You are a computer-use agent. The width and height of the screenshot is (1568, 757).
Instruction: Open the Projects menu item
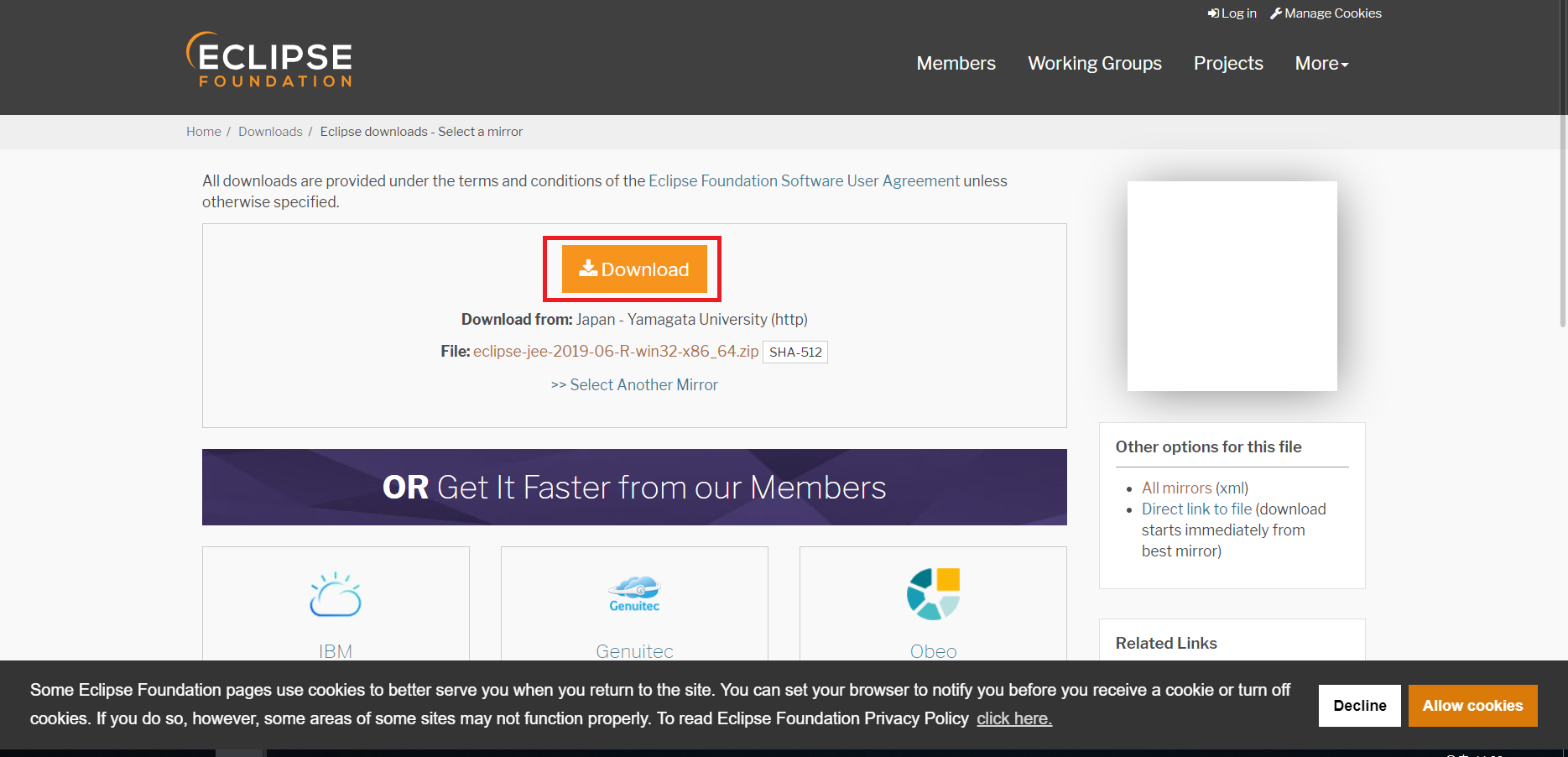pos(1228,63)
